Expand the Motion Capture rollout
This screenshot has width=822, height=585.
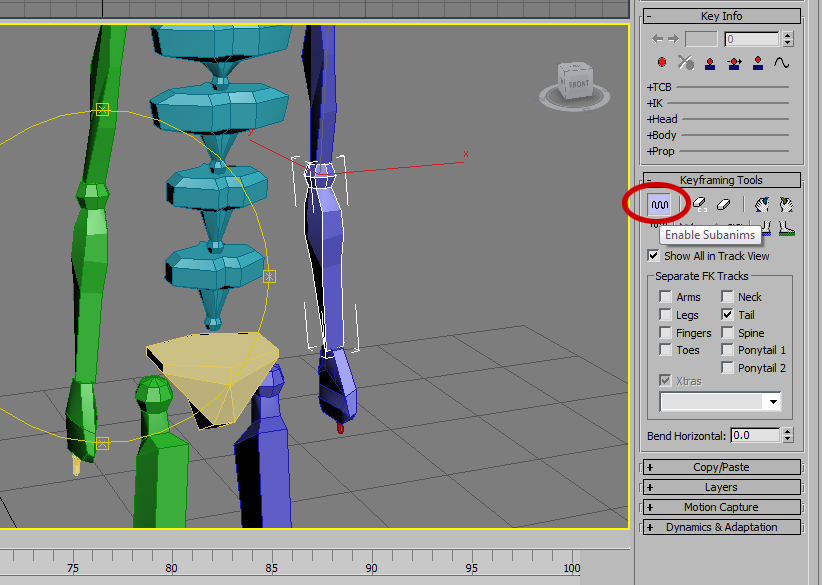point(720,507)
